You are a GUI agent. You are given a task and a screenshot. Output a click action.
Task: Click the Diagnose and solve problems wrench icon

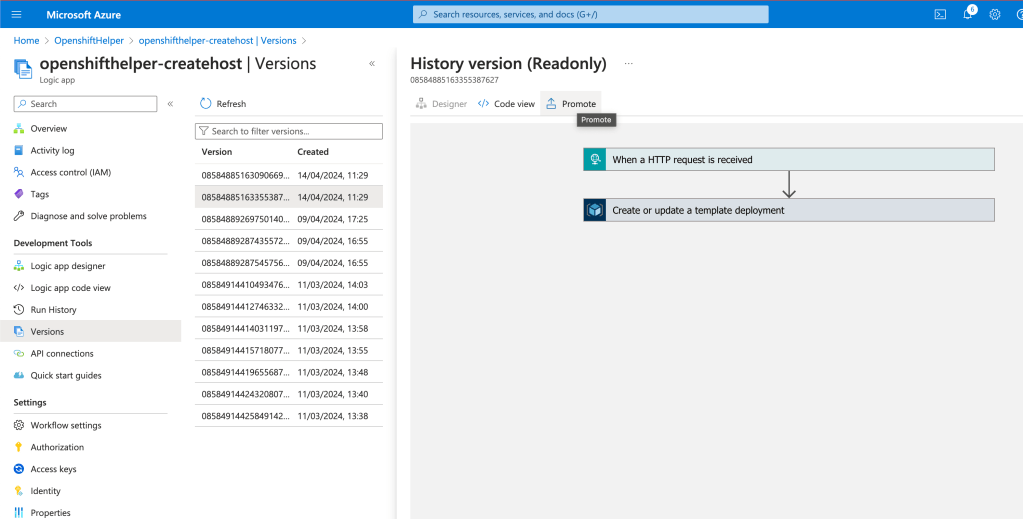tap(19, 216)
